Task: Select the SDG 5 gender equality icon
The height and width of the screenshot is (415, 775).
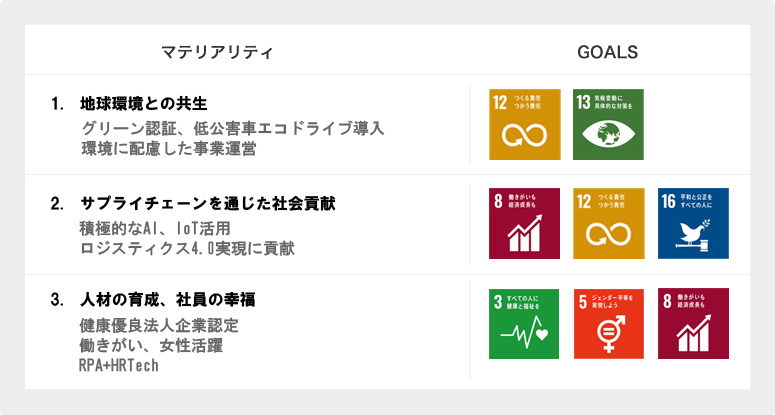Action: click(x=608, y=324)
